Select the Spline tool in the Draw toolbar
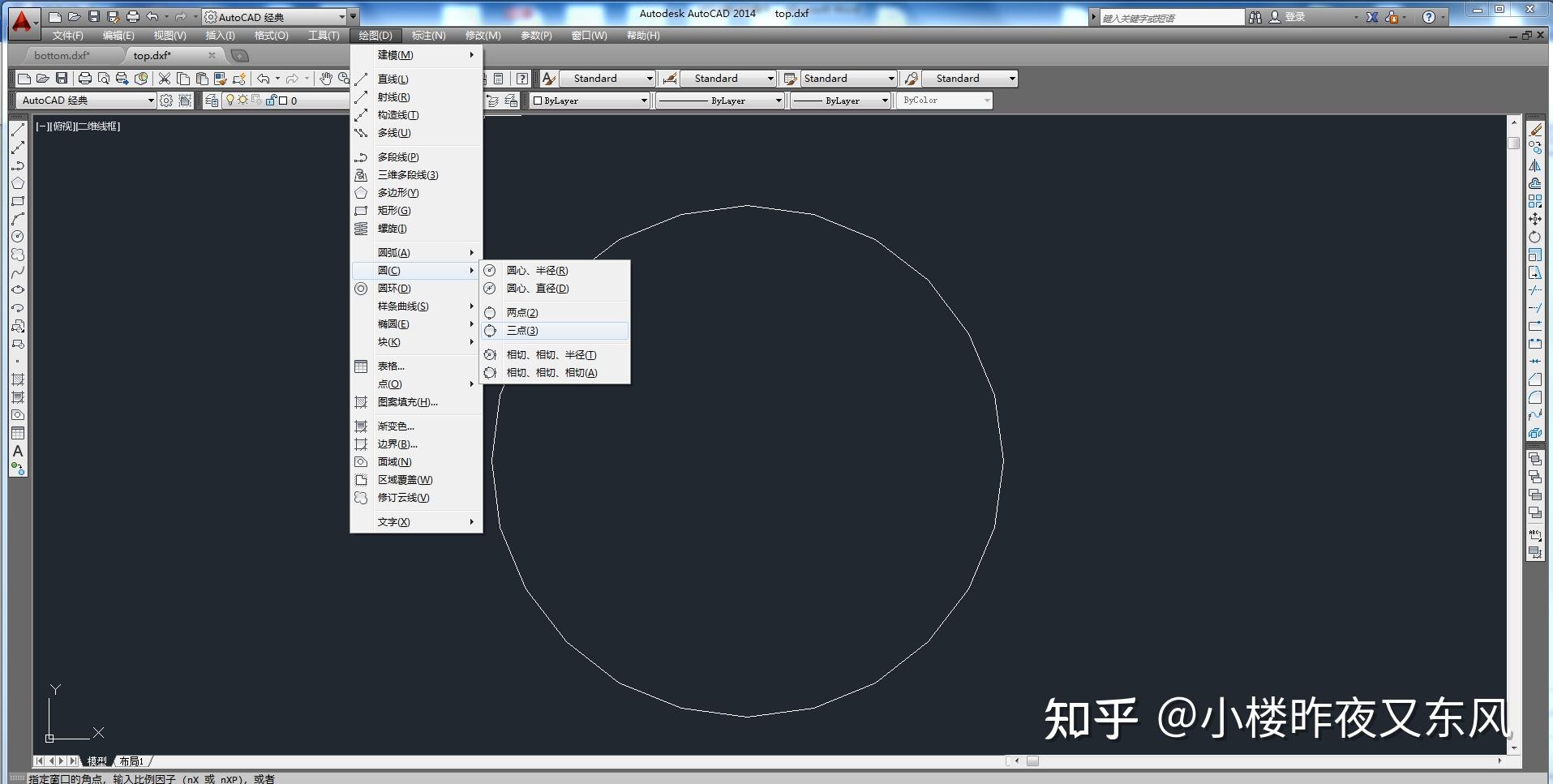Screen dimensions: 1553x784 pyautogui.click(x=17, y=272)
